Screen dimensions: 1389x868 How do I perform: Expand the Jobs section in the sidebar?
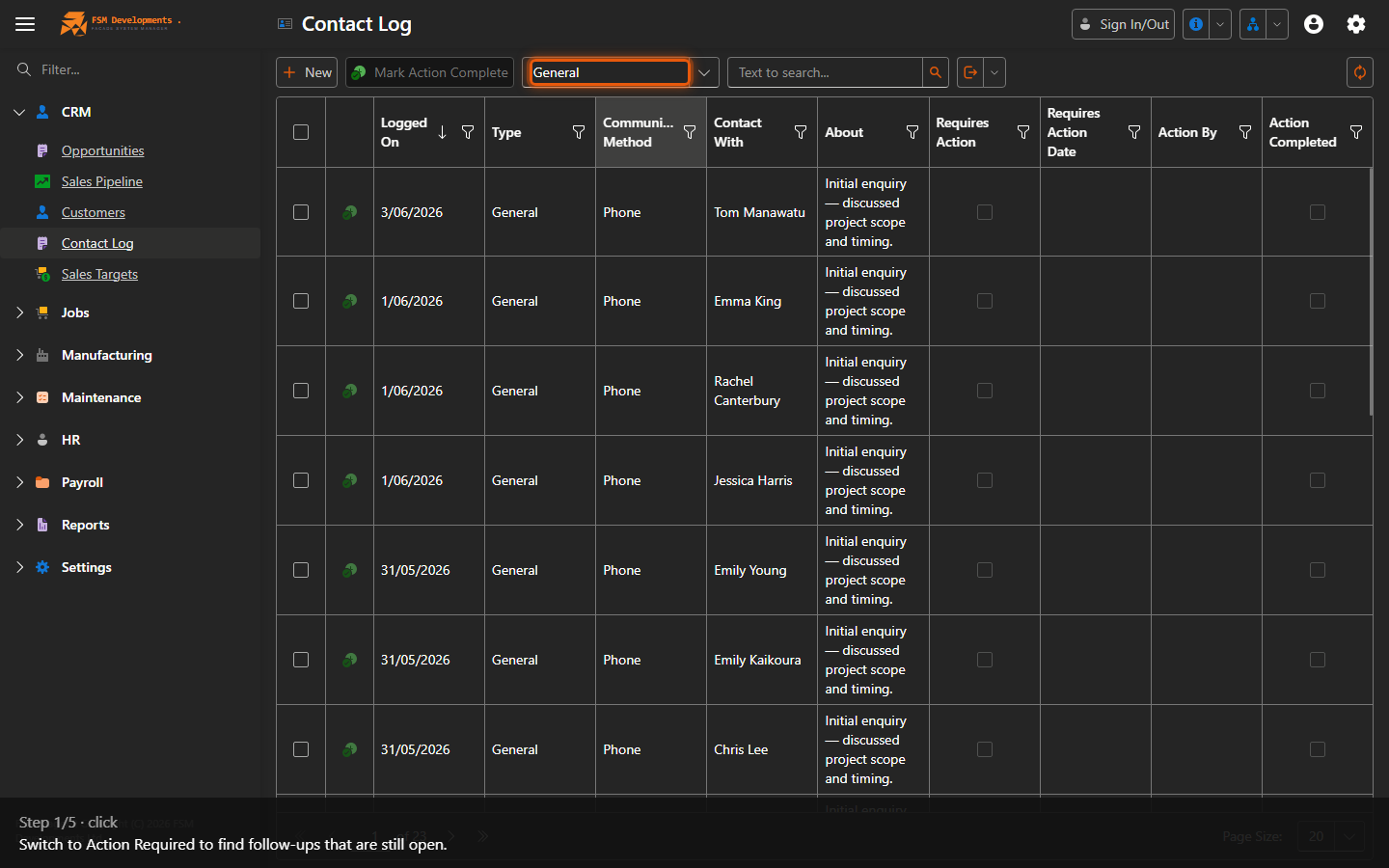(19, 312)
